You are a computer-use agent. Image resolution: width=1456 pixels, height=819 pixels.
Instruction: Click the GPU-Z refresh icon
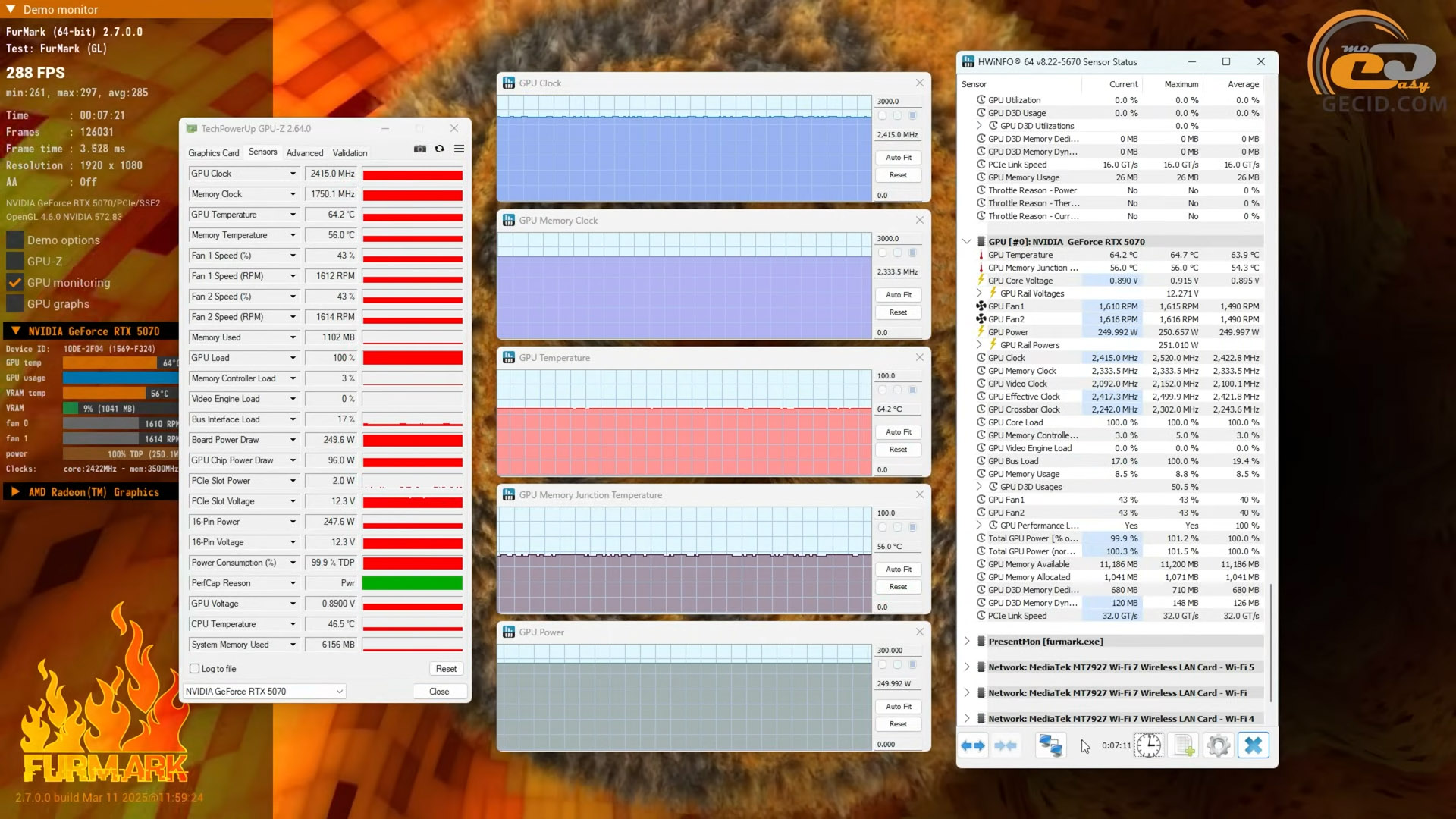(x=439, y=149)
